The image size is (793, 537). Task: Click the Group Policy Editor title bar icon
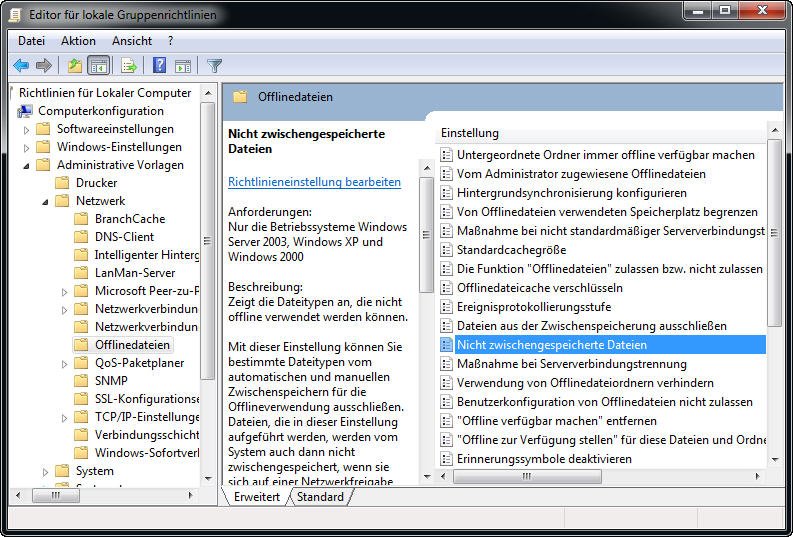[x=15, y=15]
